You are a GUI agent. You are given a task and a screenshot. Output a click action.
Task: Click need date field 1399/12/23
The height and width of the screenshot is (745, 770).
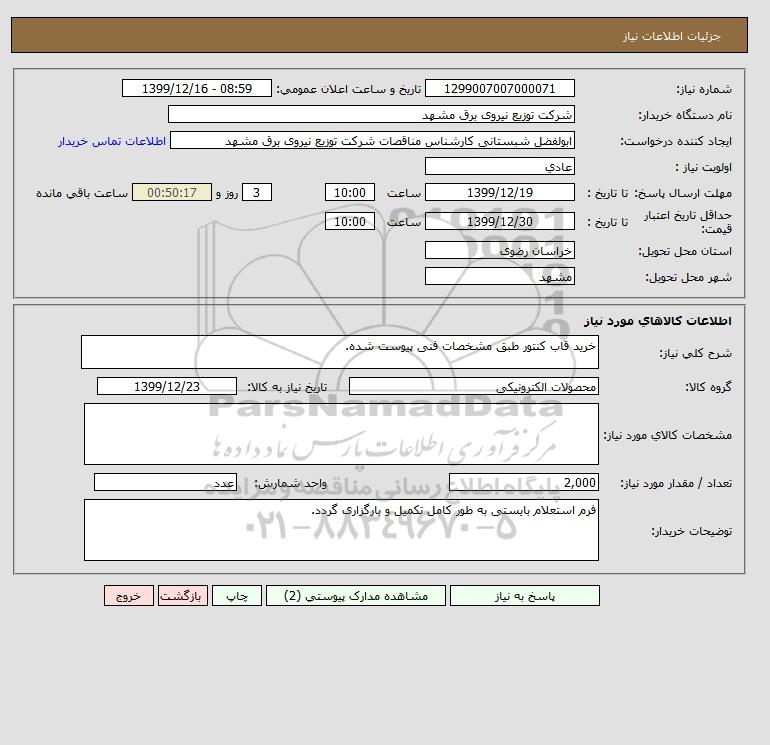pyautogui.click(x=167, y=386)
